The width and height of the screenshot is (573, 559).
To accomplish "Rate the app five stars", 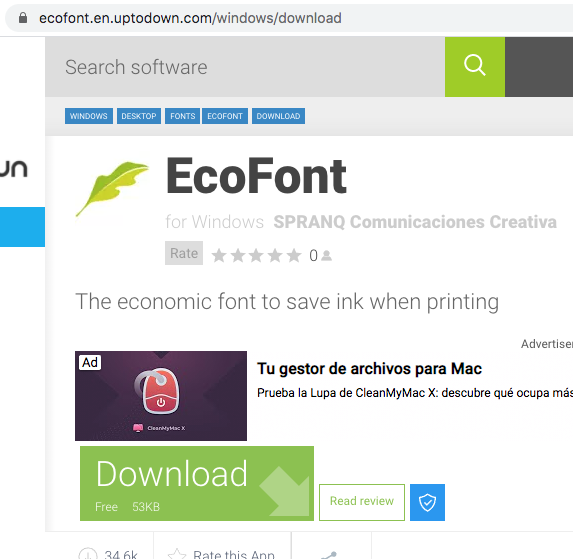I will (x=294, y=255).
